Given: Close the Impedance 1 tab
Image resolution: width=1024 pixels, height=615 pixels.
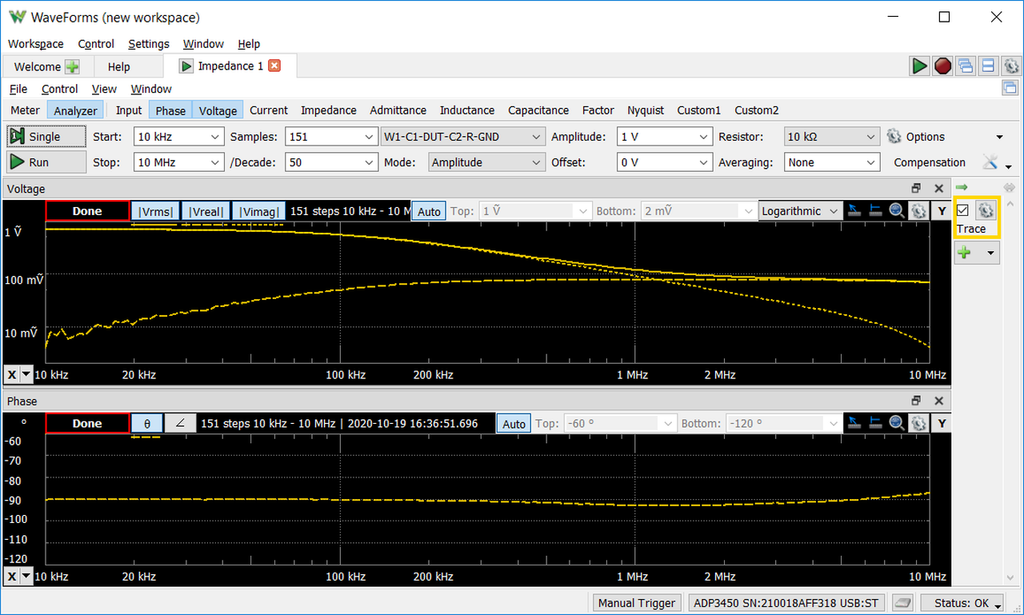Looking at the screenshot, I should 275,66.
